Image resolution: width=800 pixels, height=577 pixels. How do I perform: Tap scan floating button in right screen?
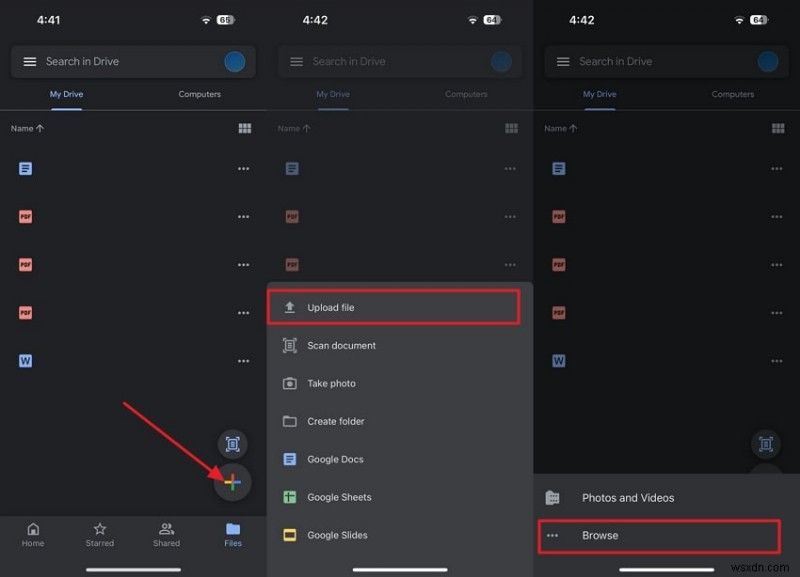click(766, 444)
